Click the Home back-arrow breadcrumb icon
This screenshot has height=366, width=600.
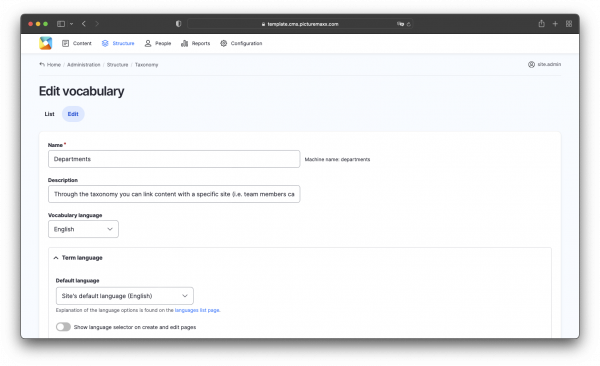click(x=42, y=64)
